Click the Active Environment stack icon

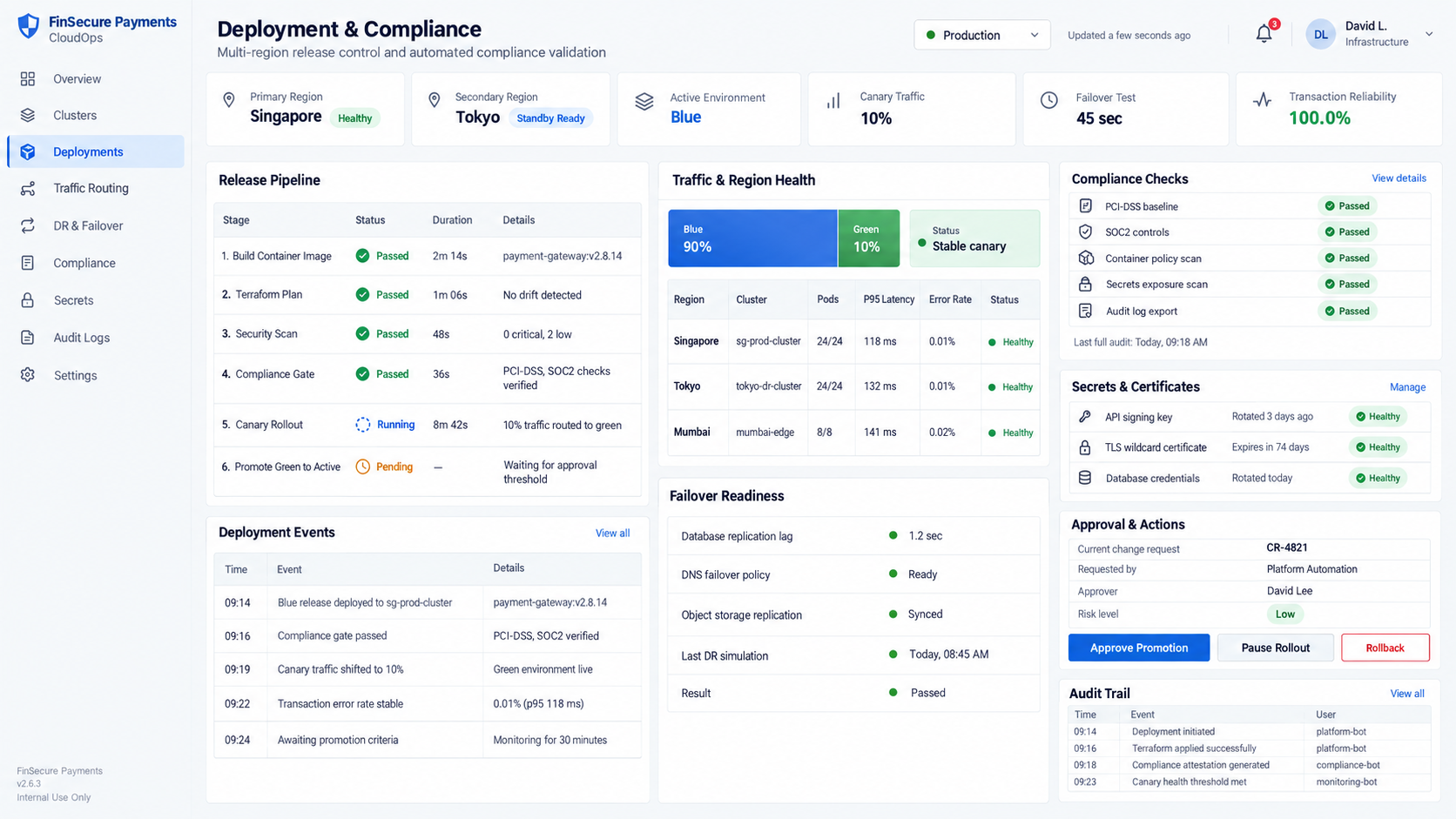[644, 102]
